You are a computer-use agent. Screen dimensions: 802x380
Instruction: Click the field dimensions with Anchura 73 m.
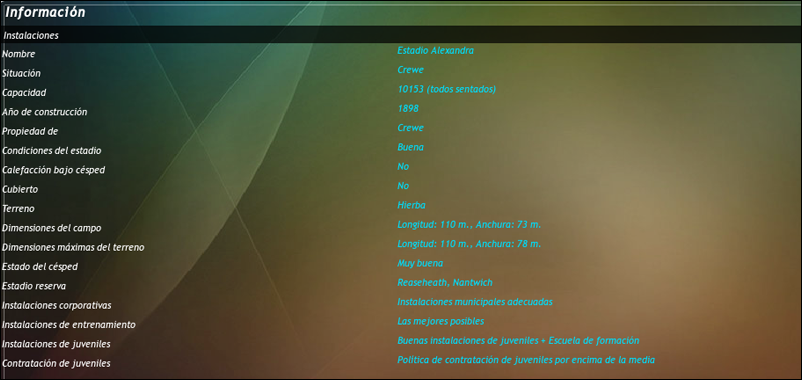point(469,225)
